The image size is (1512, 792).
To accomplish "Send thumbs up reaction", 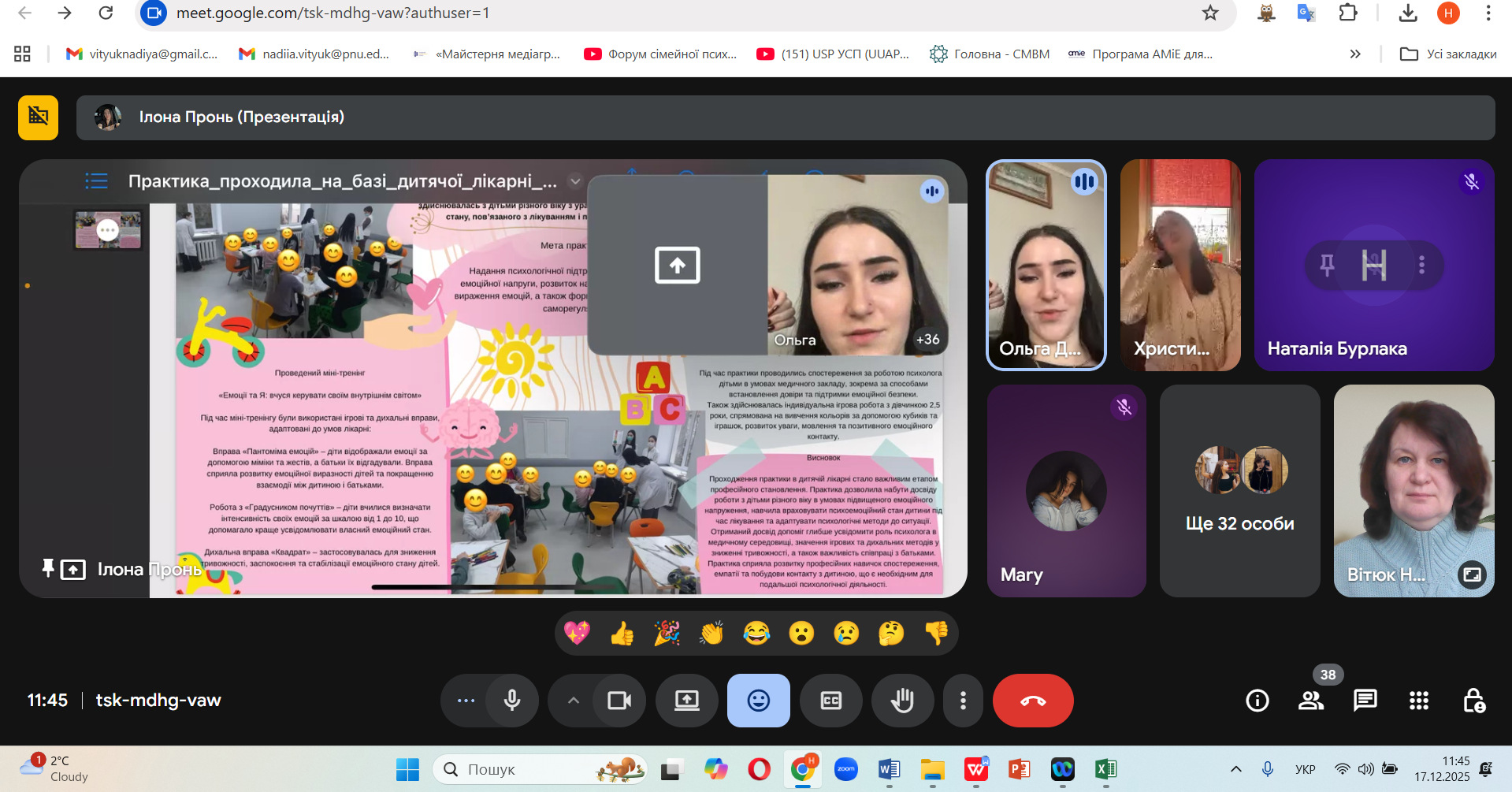I will 622,634.
